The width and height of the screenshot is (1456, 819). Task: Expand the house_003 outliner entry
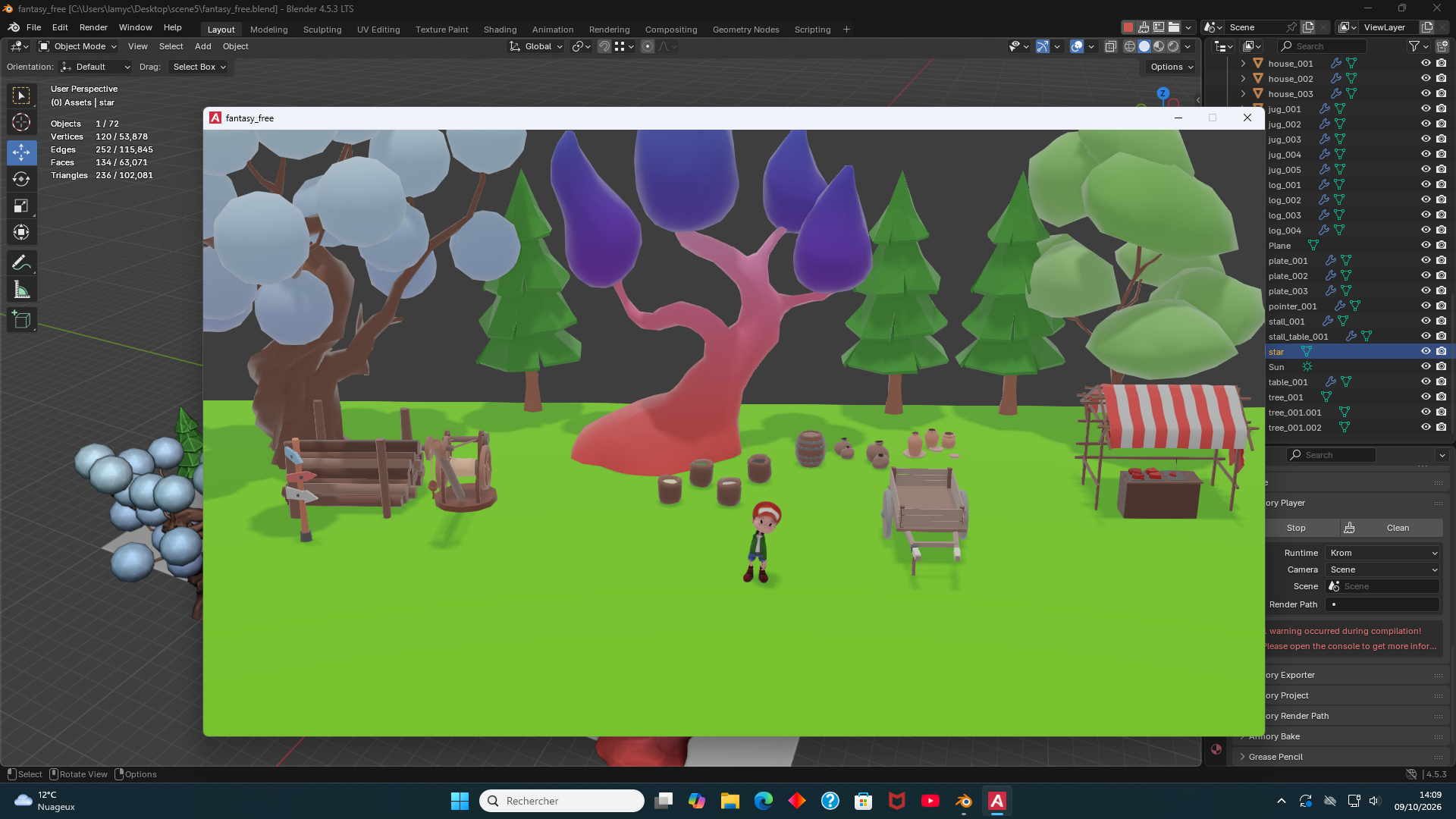1243,94
